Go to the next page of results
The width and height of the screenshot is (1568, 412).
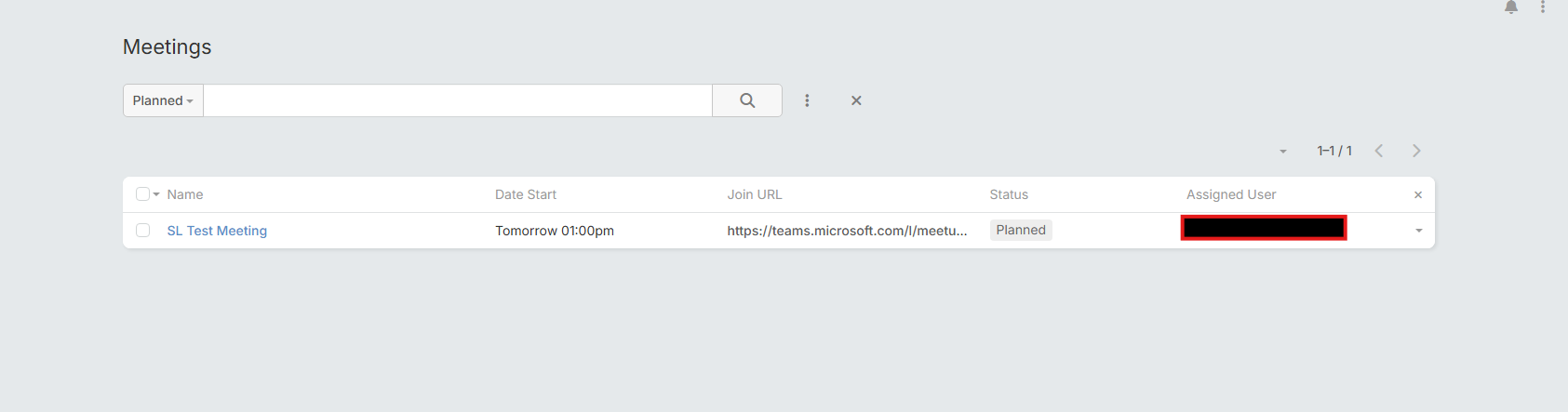[x=1416, y=151]
